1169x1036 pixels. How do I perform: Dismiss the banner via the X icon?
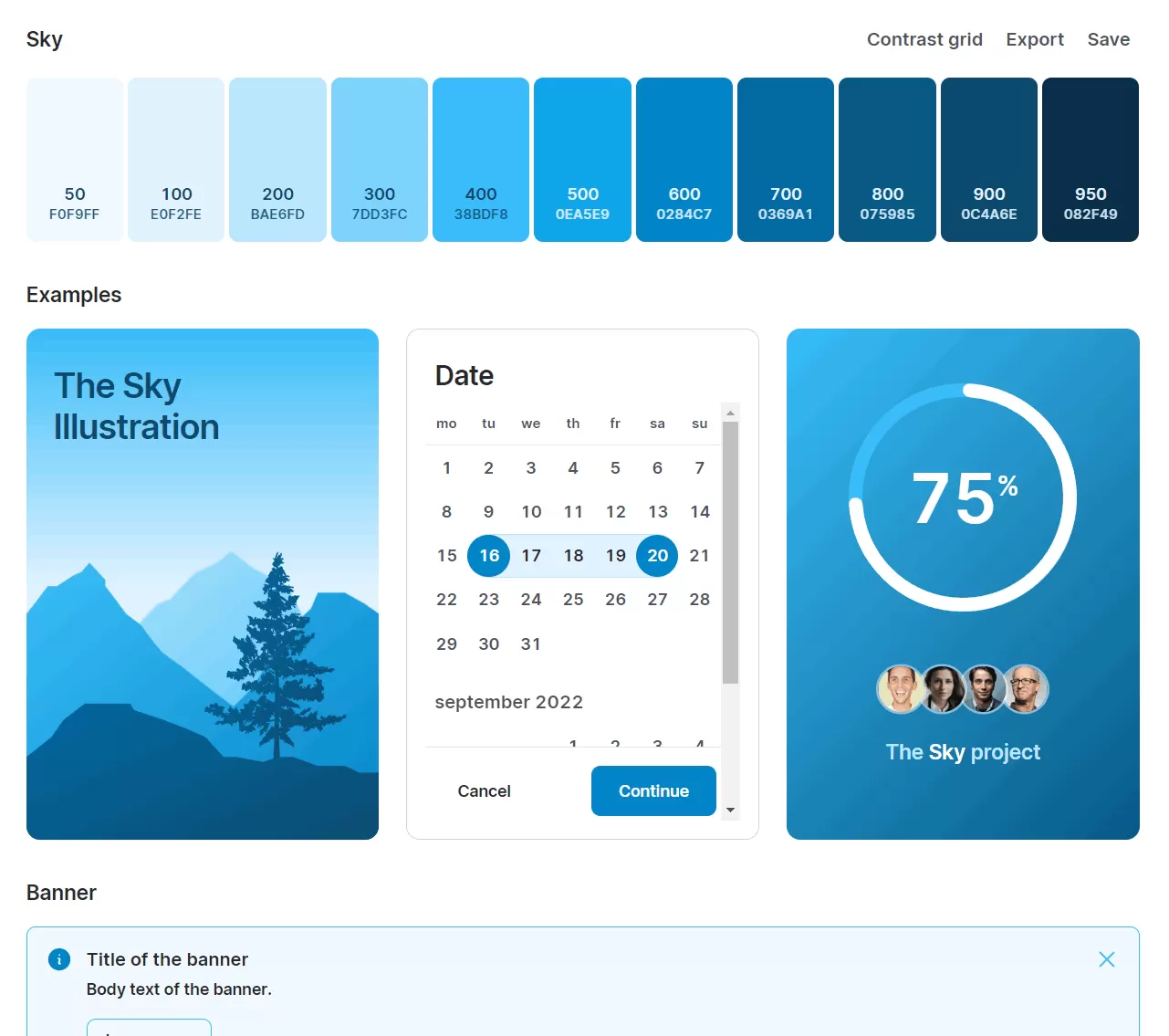(x=1106, y=959)
